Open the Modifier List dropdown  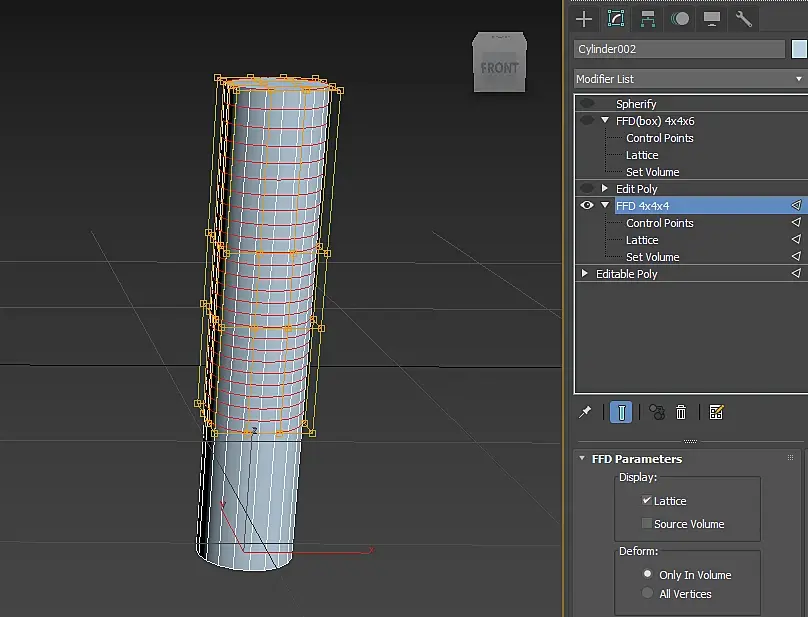(689, 79)
